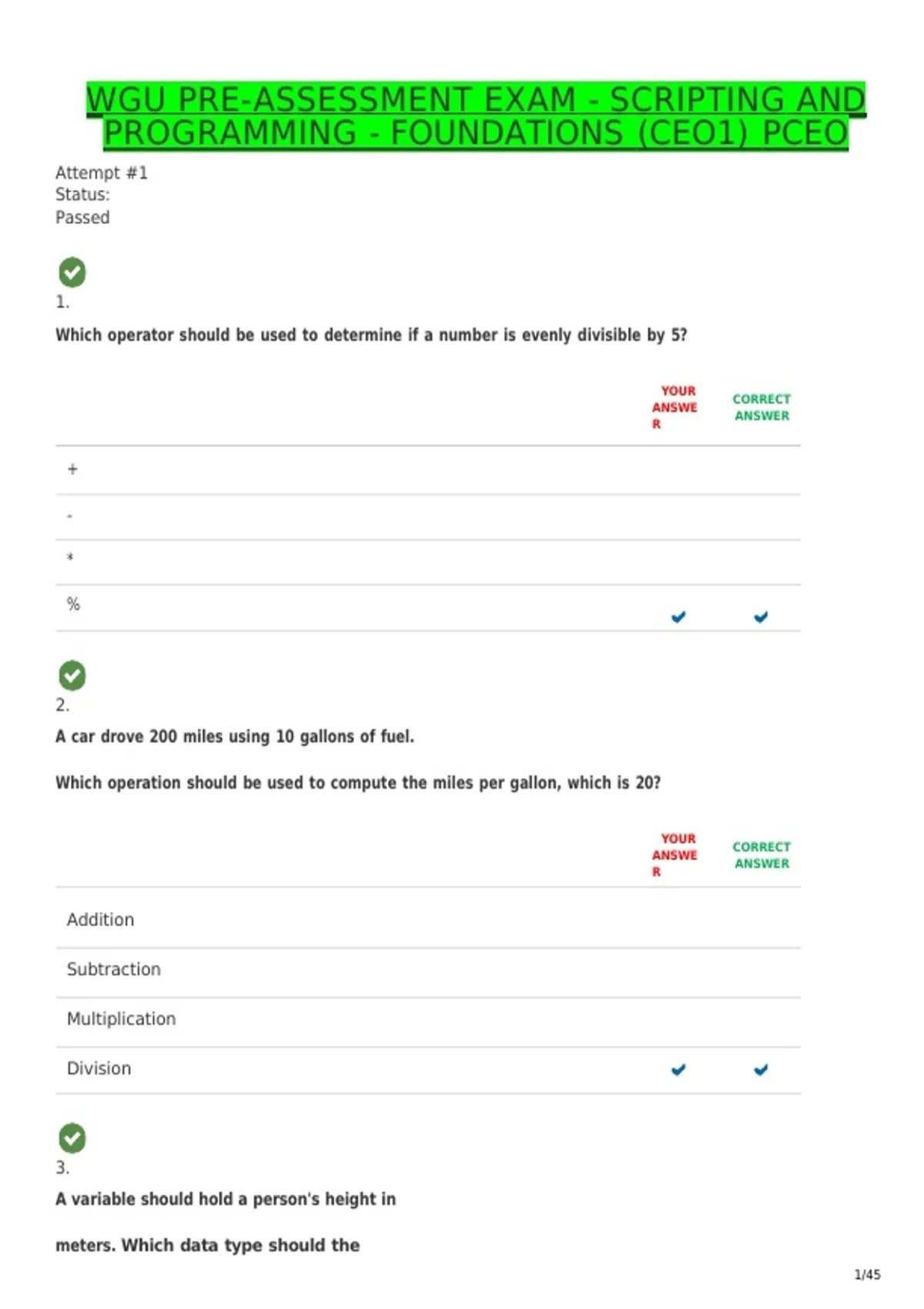924x1309 pixels.
Task: Select the % operator answer option
Action: point(428,608)
